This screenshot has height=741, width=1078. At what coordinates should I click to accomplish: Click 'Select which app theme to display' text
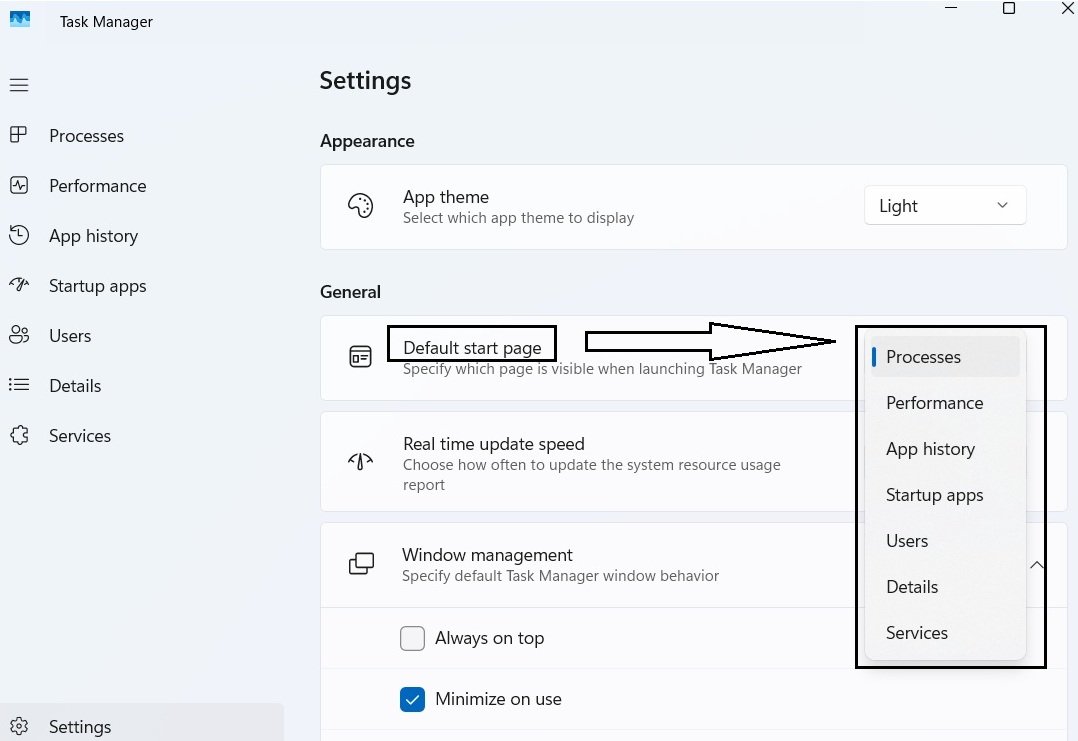pos(518,218)
